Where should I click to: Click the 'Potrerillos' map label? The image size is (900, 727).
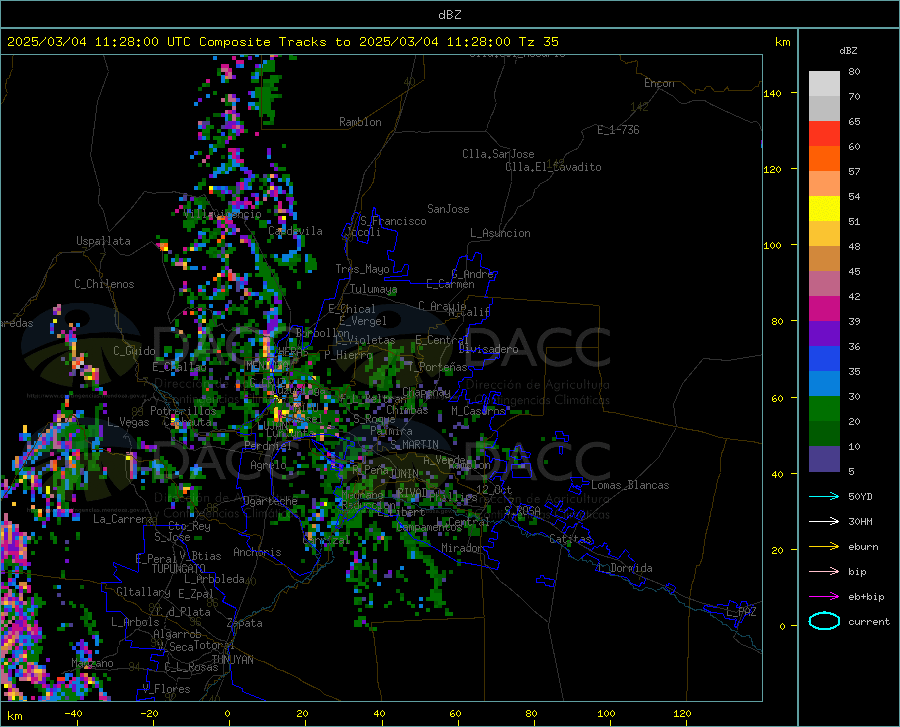pos(183,411)
